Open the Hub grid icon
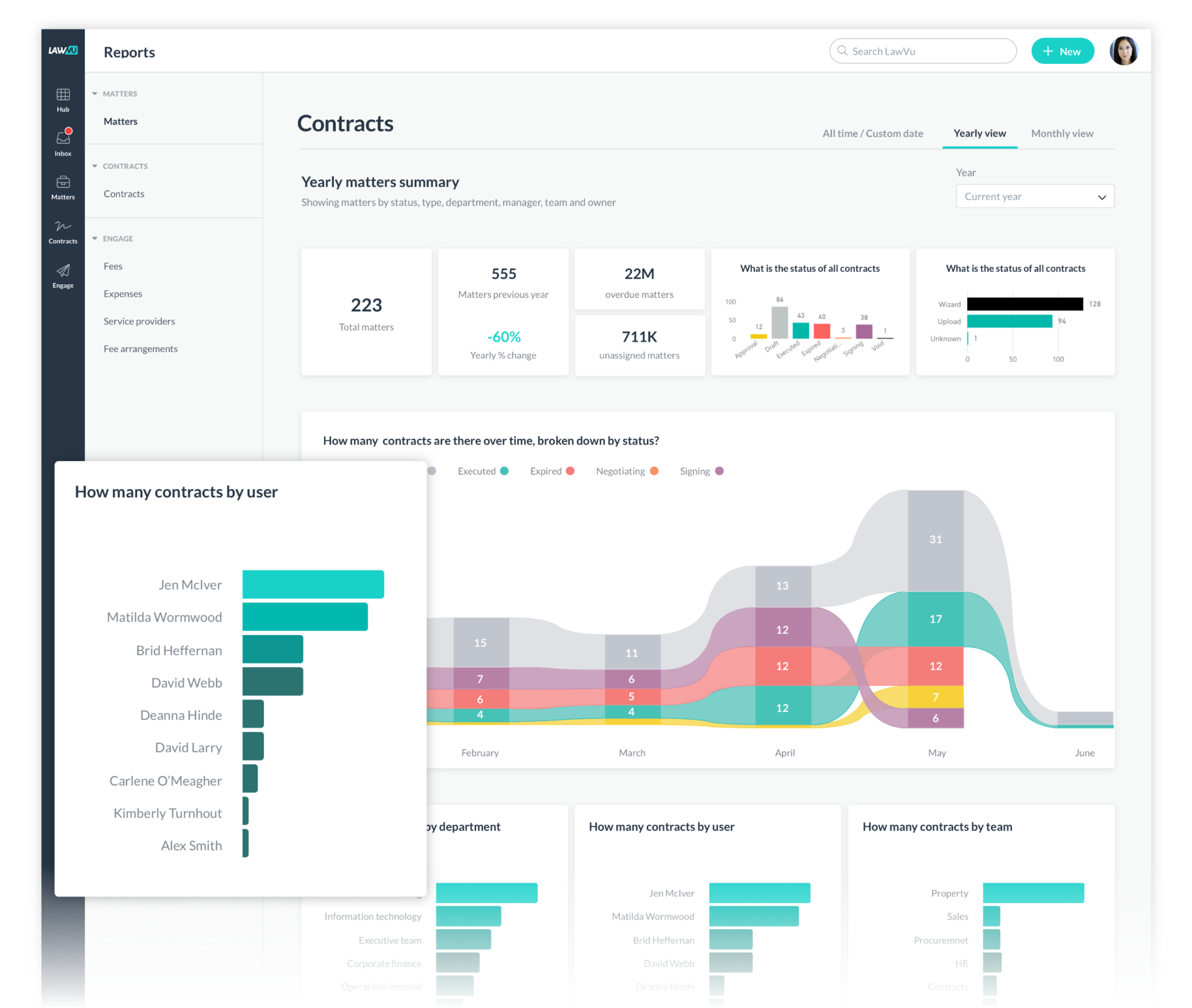1192x1008 pixels. 63,94
